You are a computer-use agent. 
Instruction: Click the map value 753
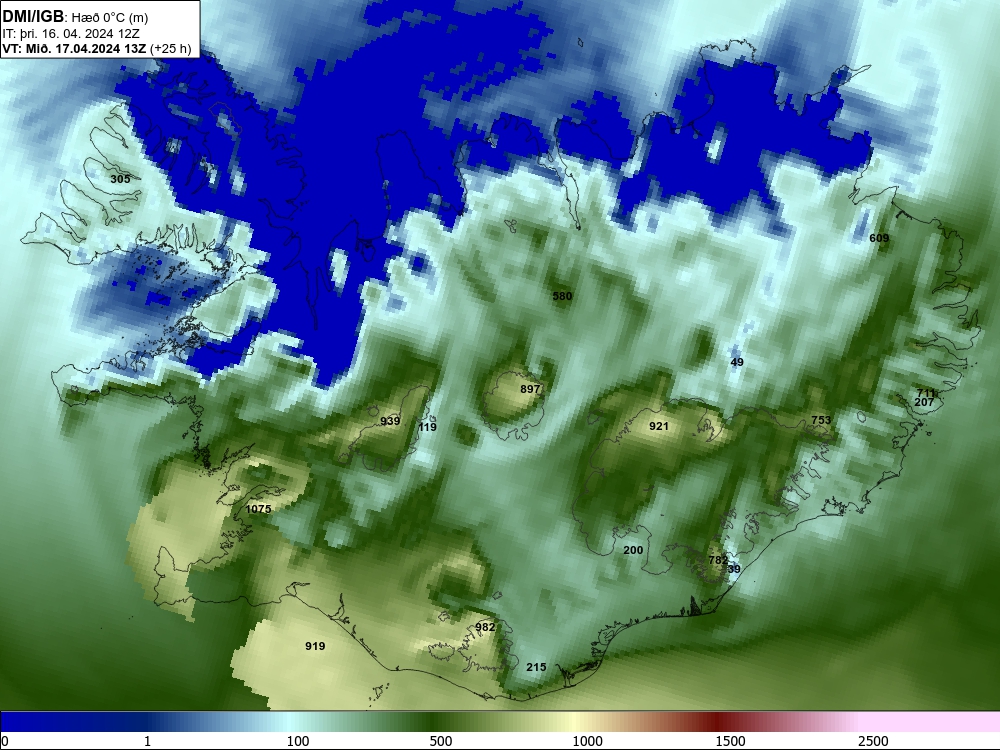click(x=821, y=420)
